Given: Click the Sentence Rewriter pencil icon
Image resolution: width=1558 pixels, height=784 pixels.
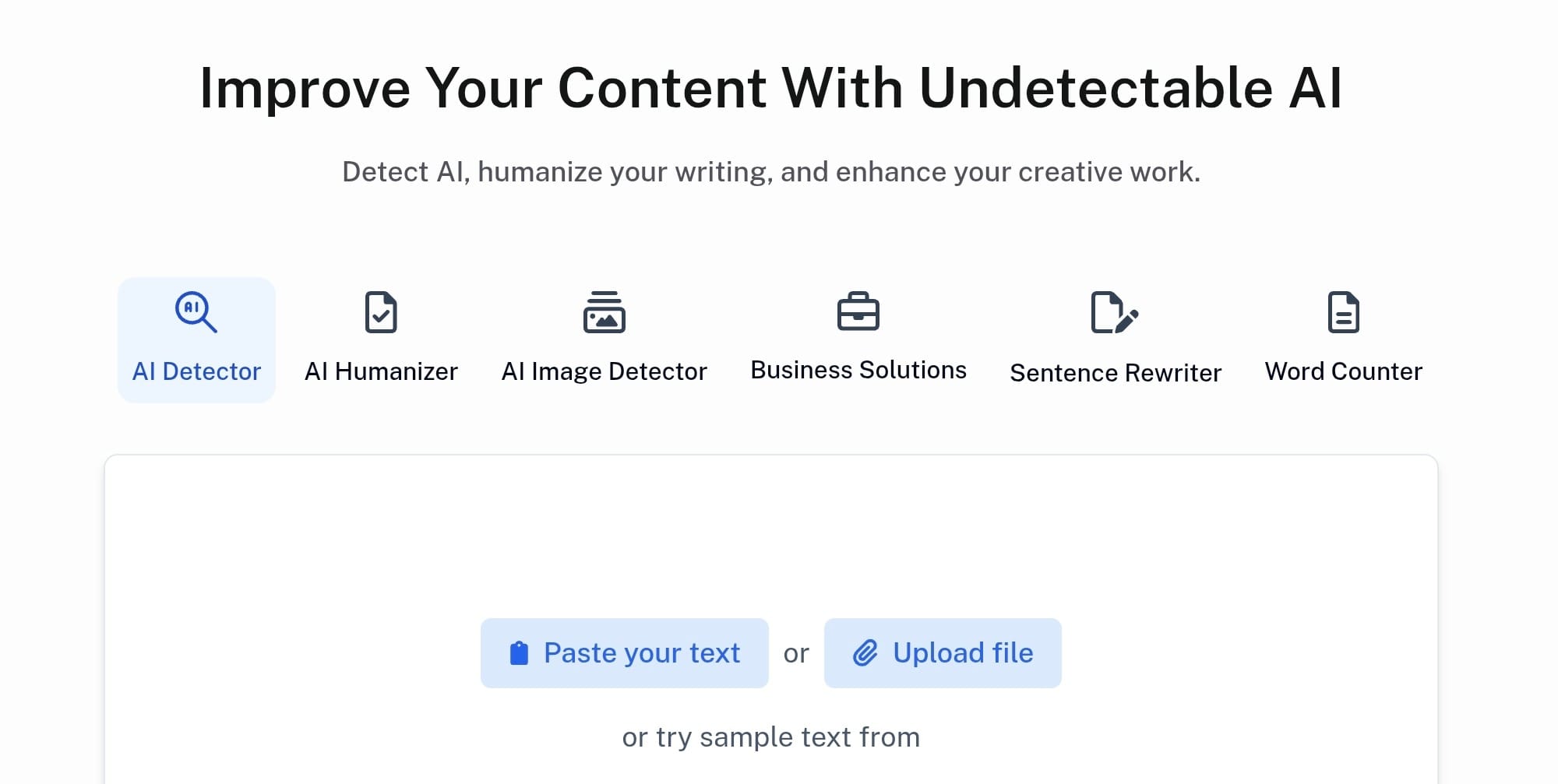Looking at the screenshot, I should pos(1116,312).
